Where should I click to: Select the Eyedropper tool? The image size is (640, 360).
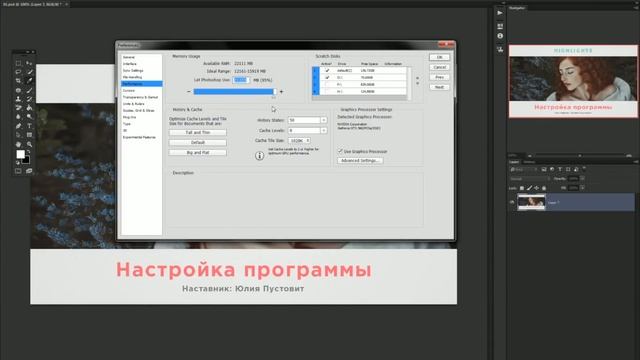point(29,81)
